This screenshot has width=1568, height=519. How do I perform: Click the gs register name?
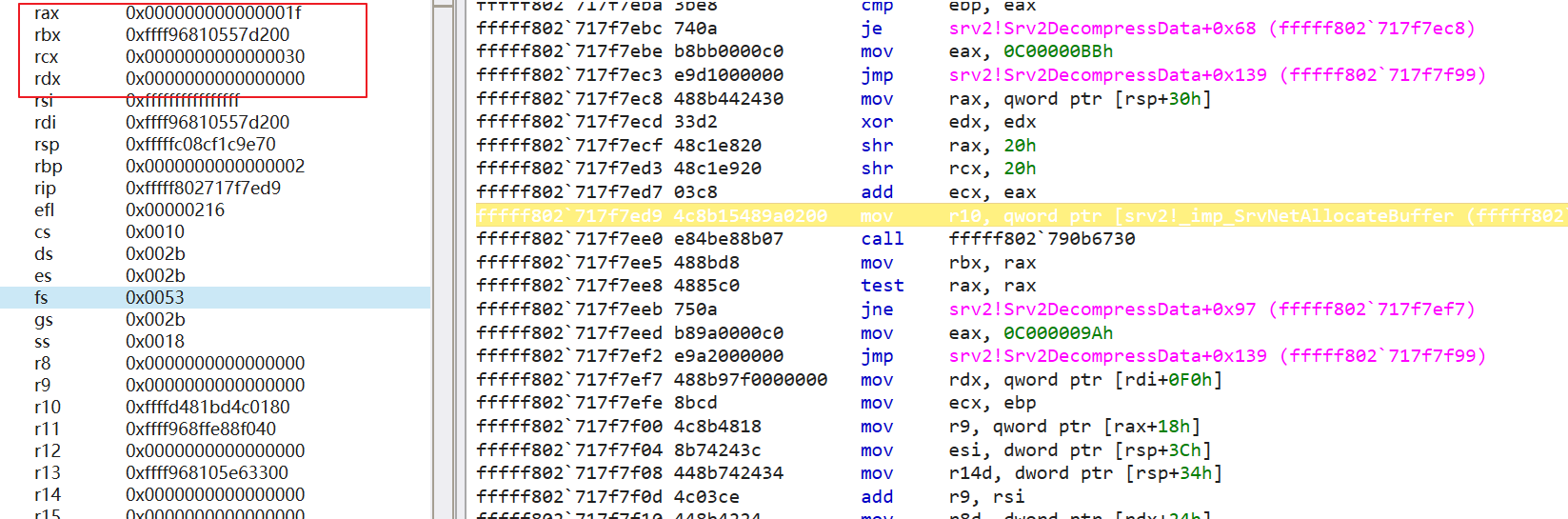click(x=43, y=319)
